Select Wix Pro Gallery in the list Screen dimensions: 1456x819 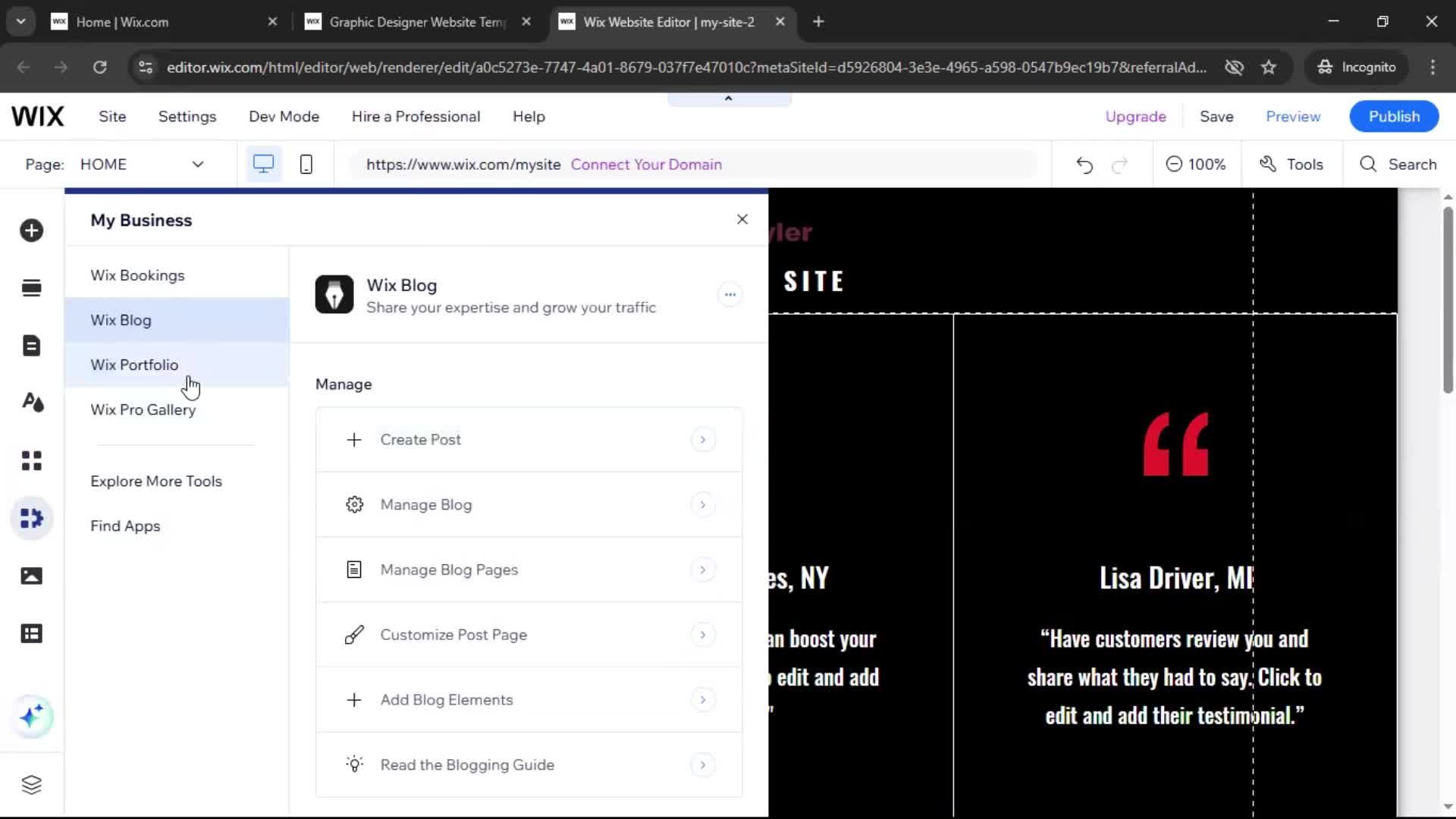pos(177,409)
